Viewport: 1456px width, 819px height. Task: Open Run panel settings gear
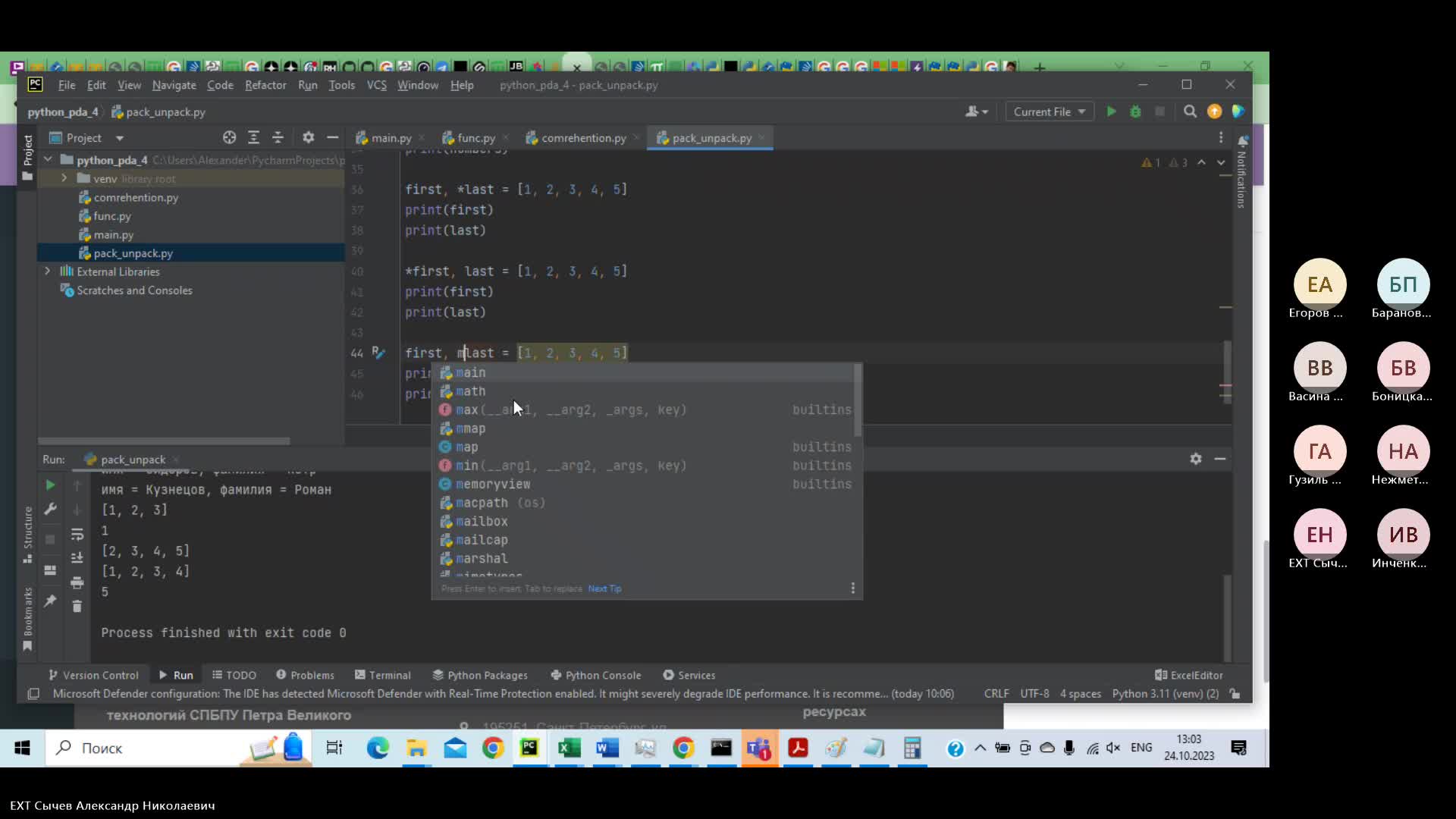tap(1196, 459)
